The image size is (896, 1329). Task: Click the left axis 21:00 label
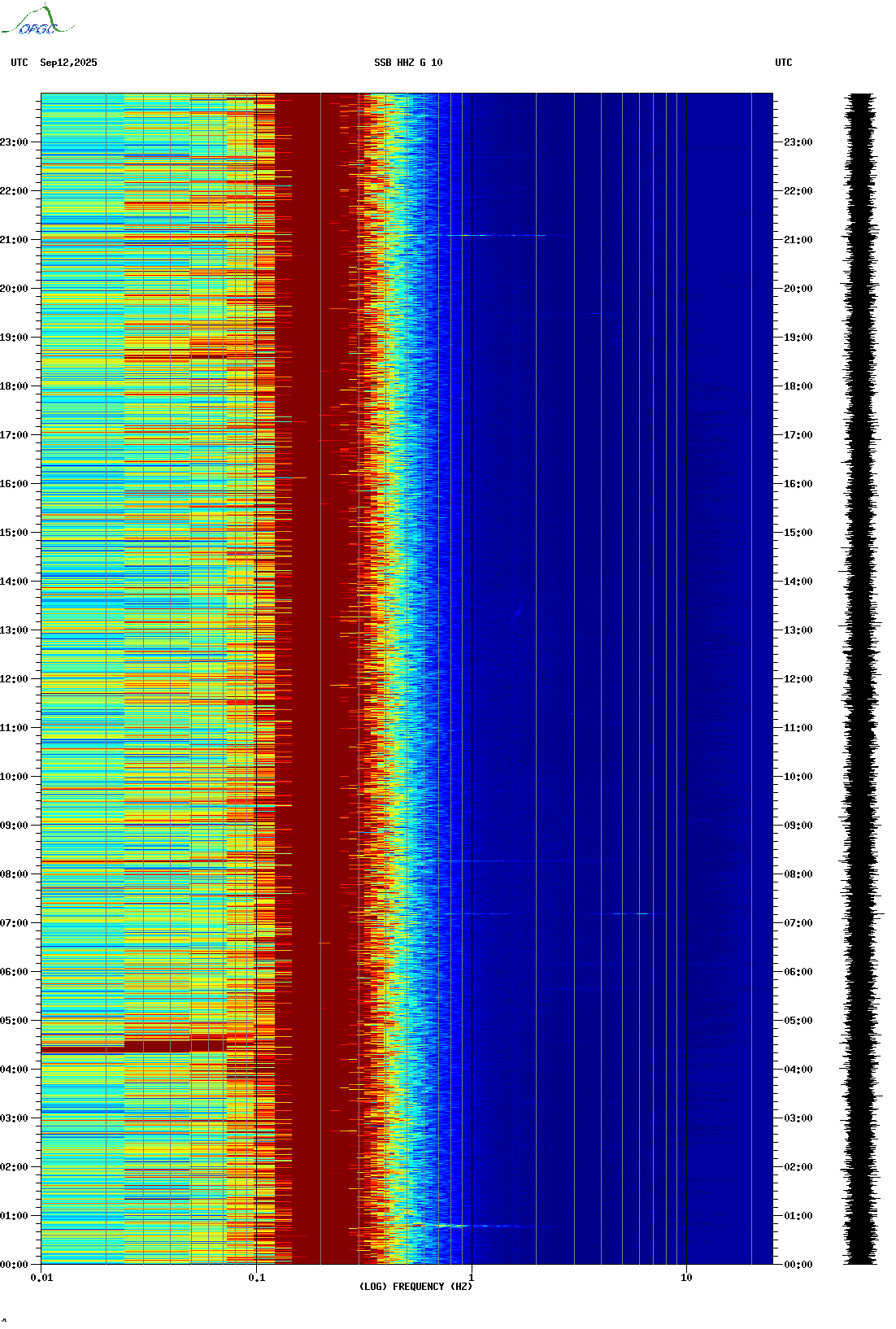coord(14,240)
